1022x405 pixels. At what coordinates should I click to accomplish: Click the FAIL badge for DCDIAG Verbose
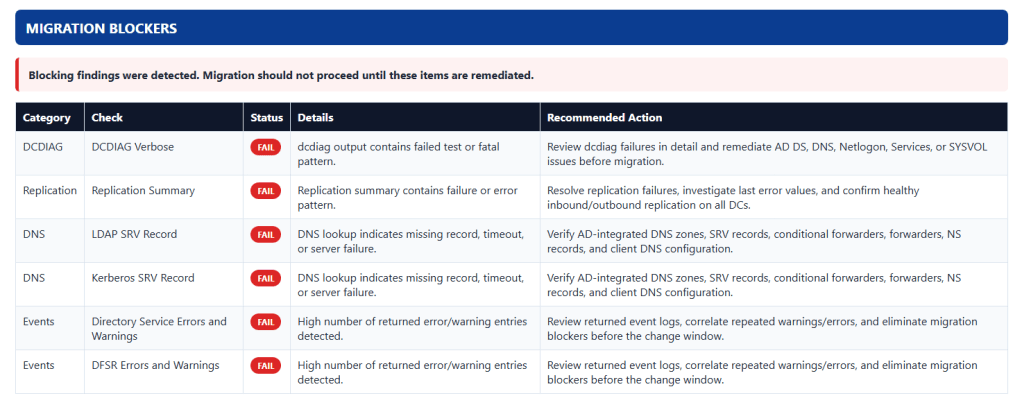tap(266, 147)
